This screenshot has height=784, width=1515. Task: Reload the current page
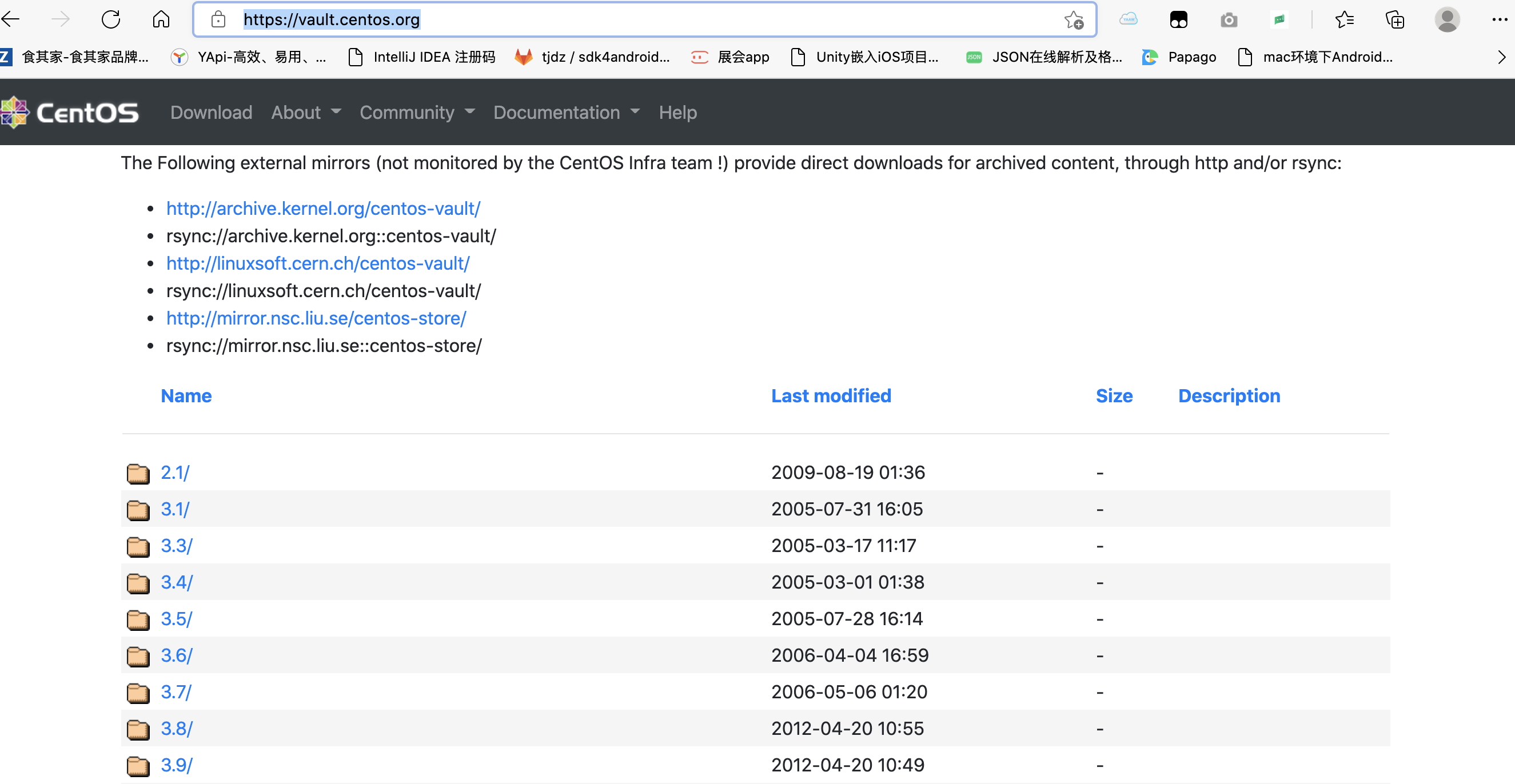point(111,19)
